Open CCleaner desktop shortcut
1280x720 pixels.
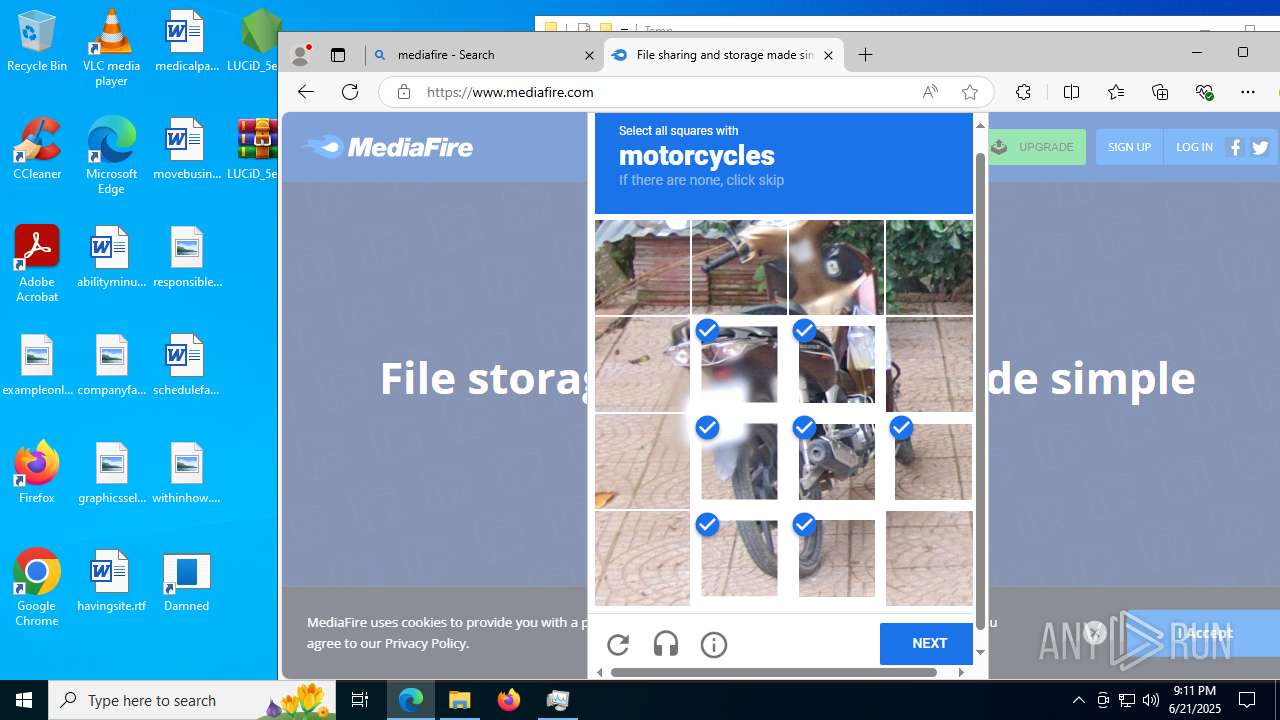[37, 149]
